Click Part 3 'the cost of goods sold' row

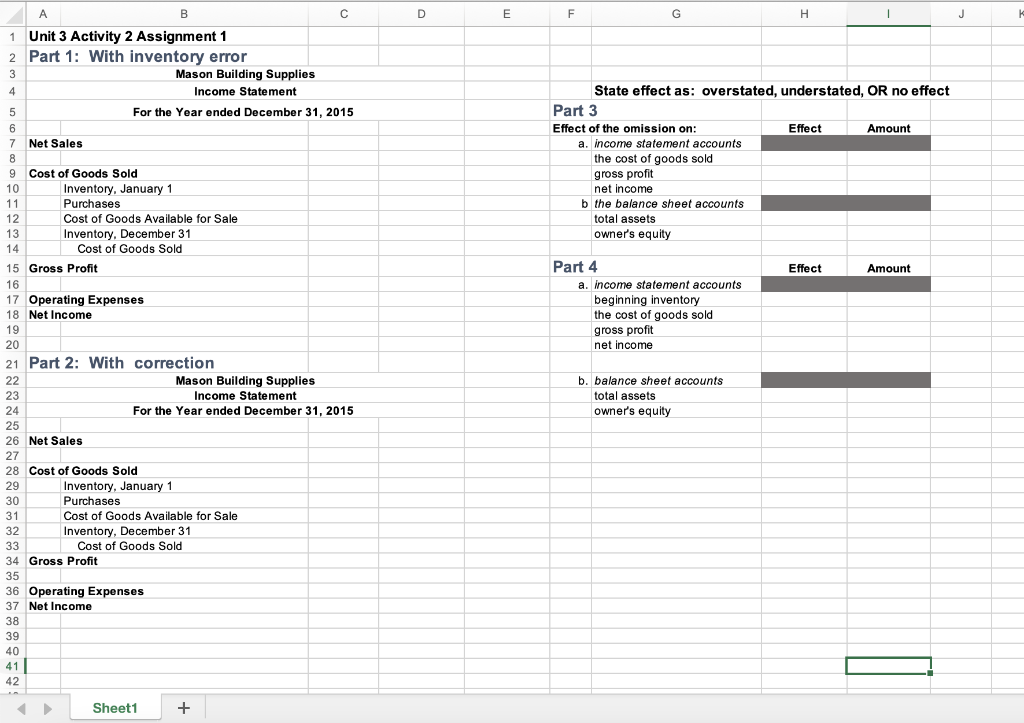tap(653, 159)
